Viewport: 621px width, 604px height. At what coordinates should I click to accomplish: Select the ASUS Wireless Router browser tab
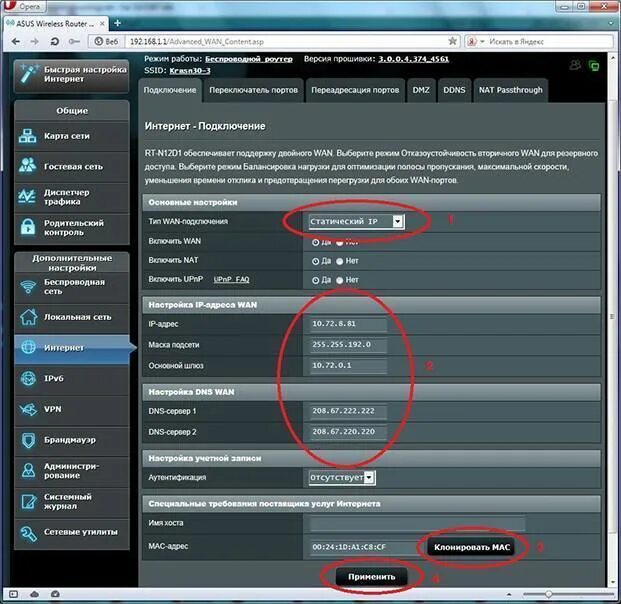coord(55,24)
